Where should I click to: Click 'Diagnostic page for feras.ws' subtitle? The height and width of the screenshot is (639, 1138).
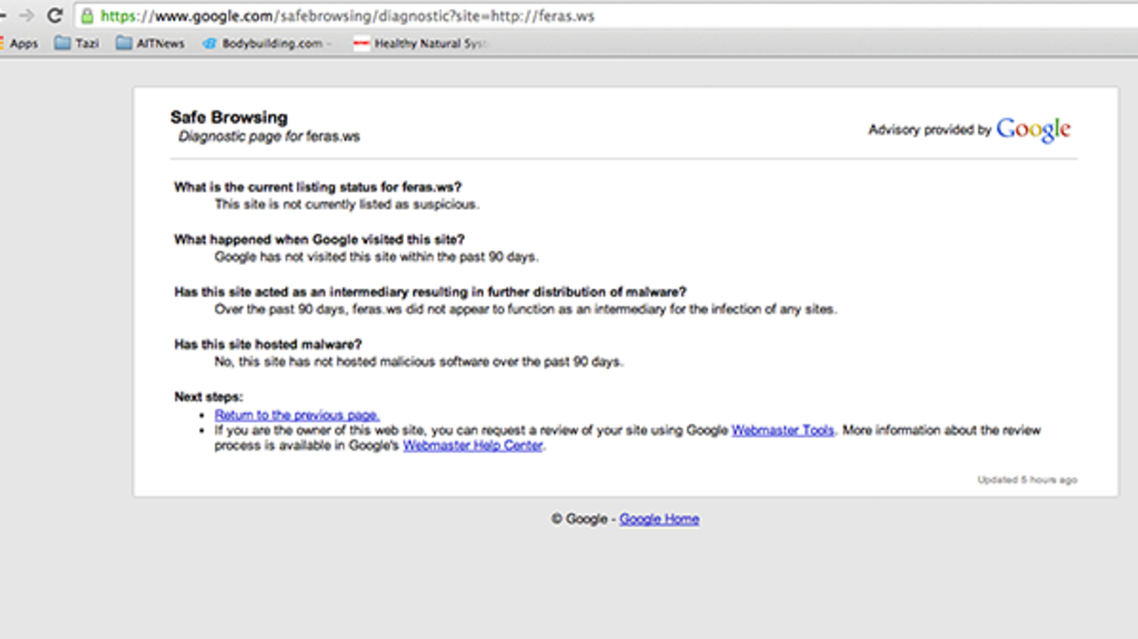coord(269,137)
